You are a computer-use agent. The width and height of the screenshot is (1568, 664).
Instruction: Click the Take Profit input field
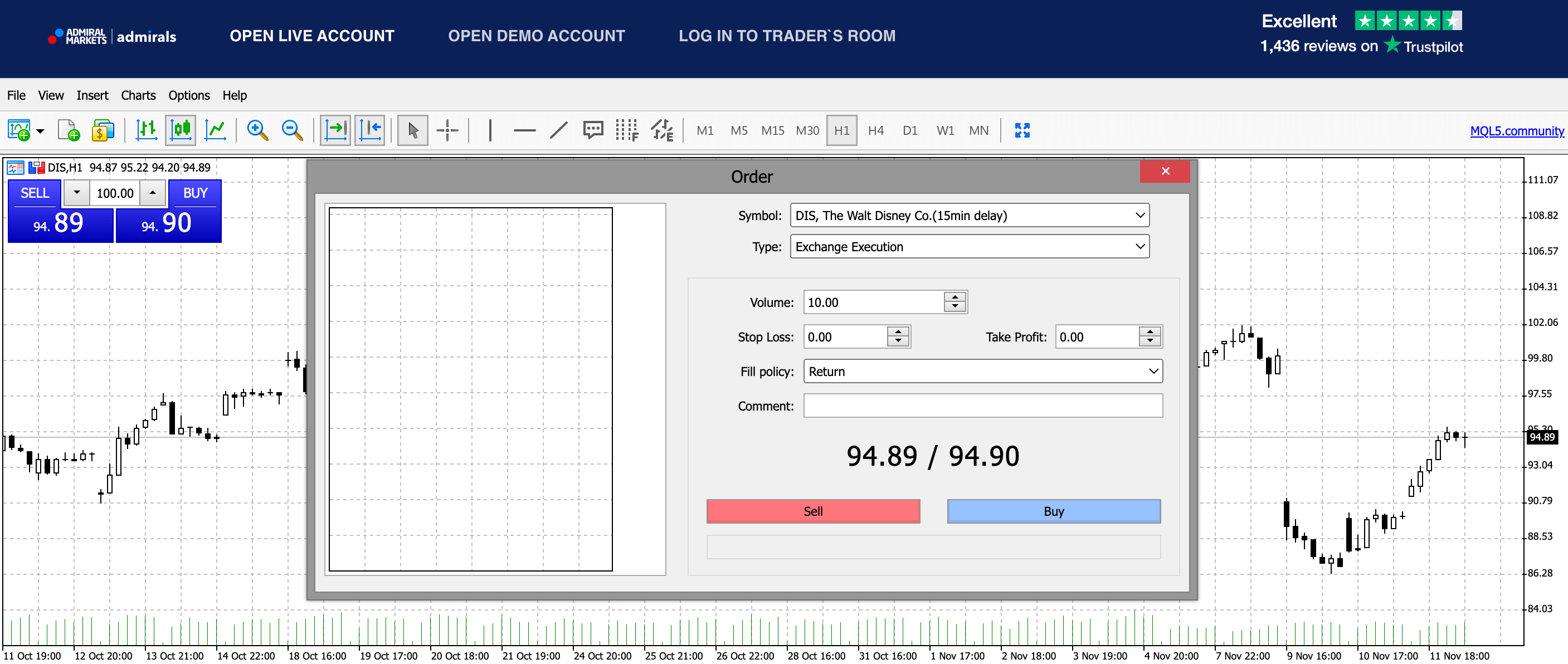click(1097, 336)
